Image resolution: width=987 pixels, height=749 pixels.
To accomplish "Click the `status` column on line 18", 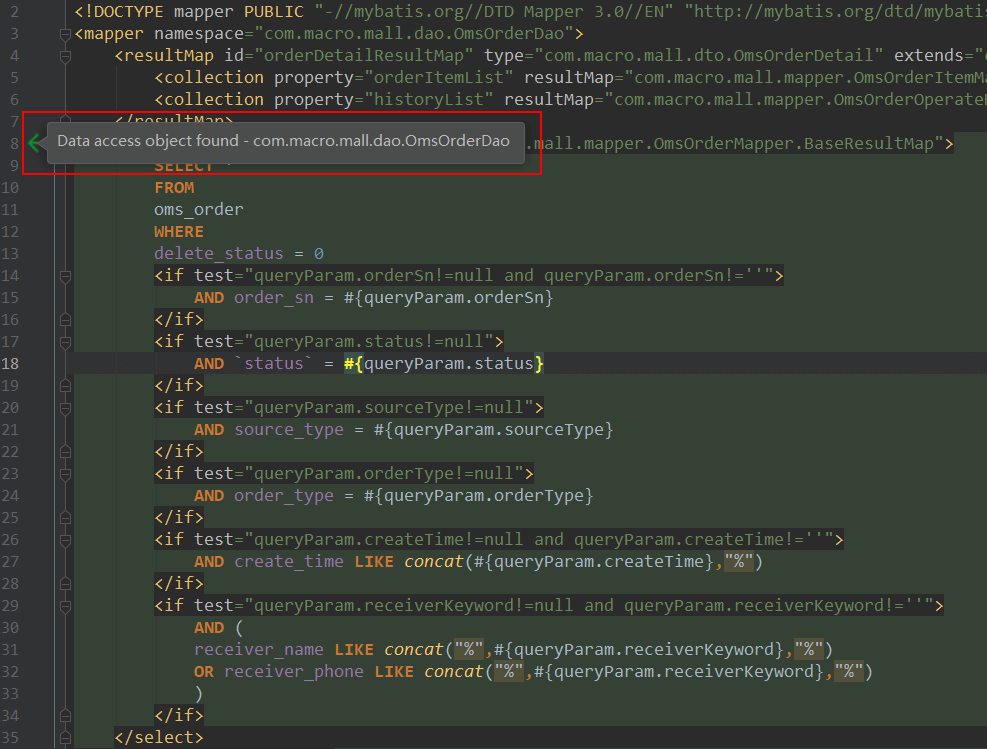I will click(x=274, y=364).
